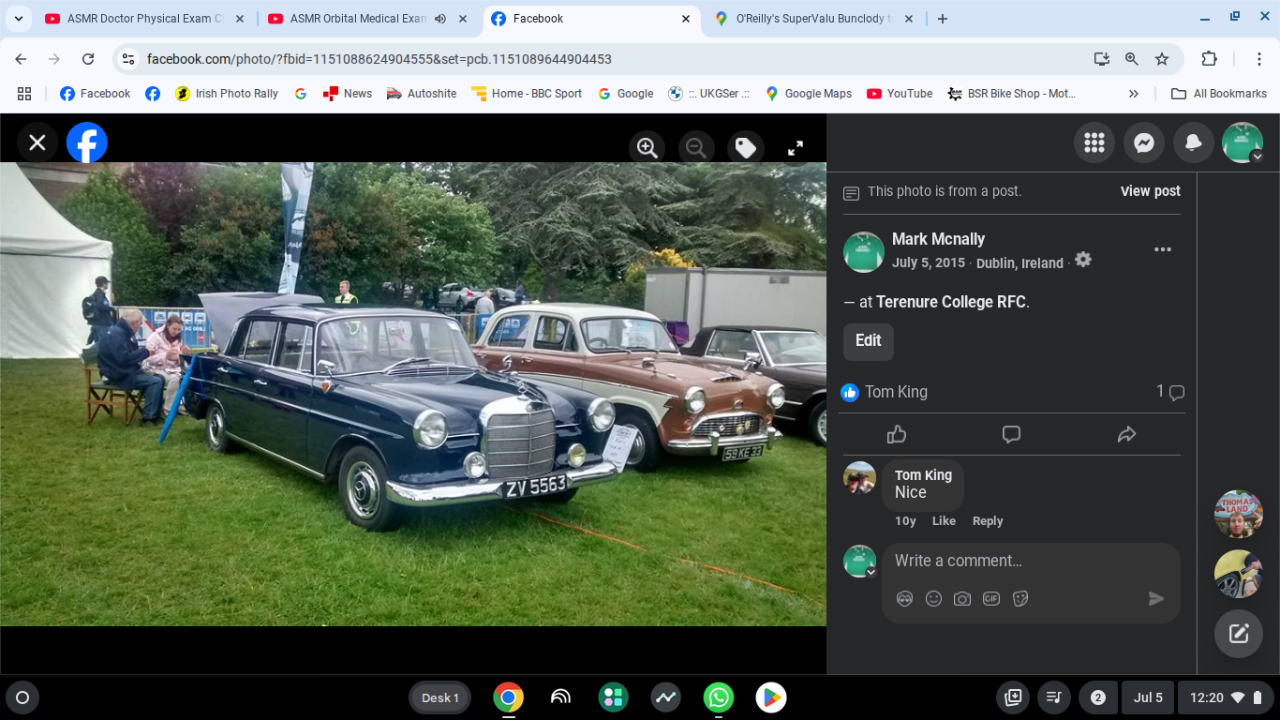
Task: Click the View post link
Action: tap(1150, 191)
